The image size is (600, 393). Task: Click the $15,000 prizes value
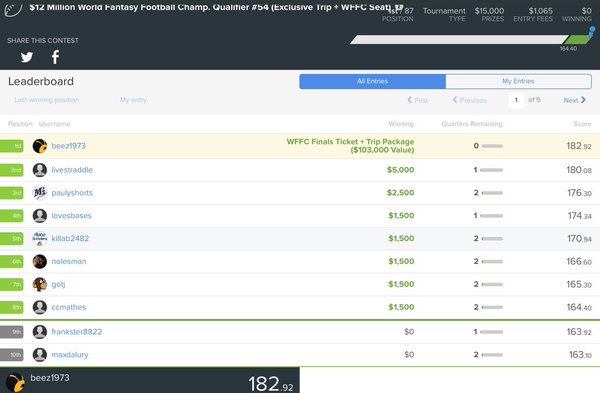point(489,11)
